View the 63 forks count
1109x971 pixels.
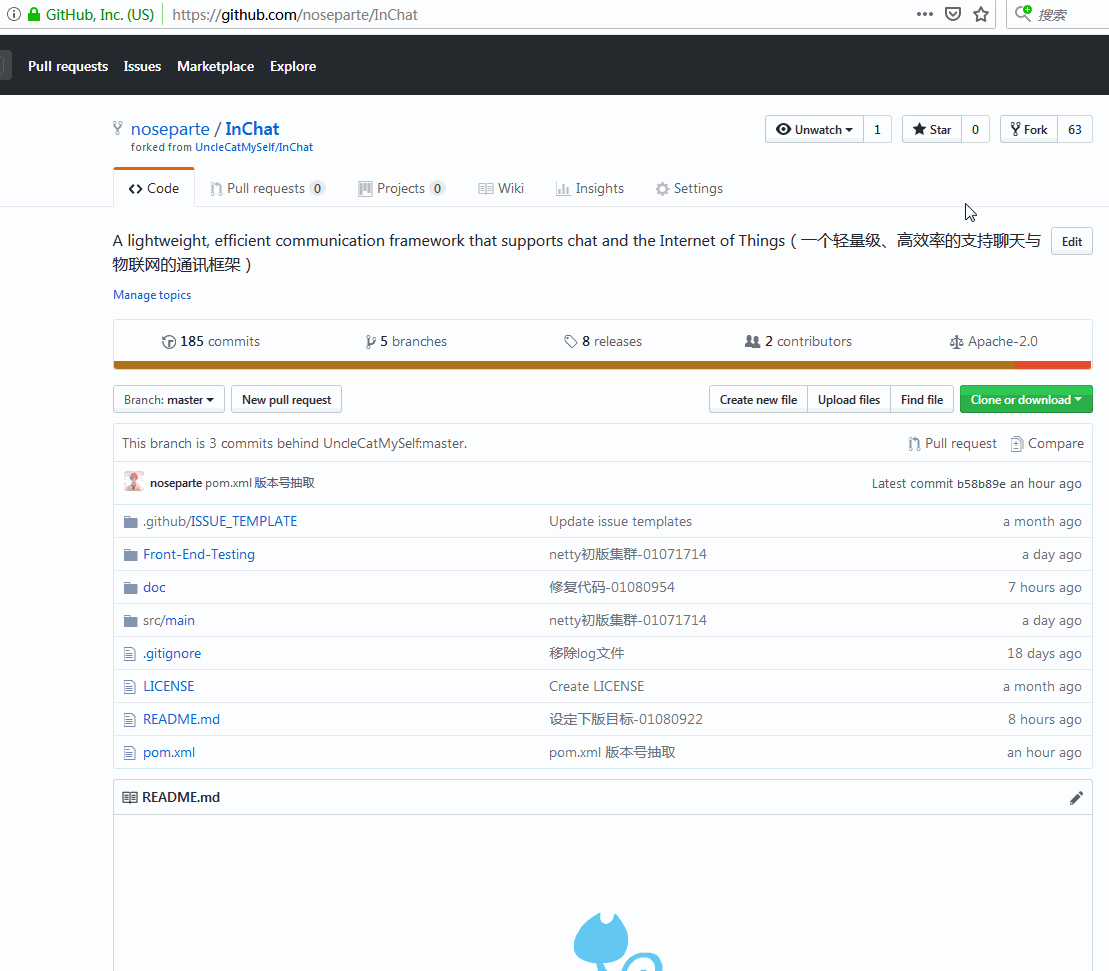point(1075,129)
